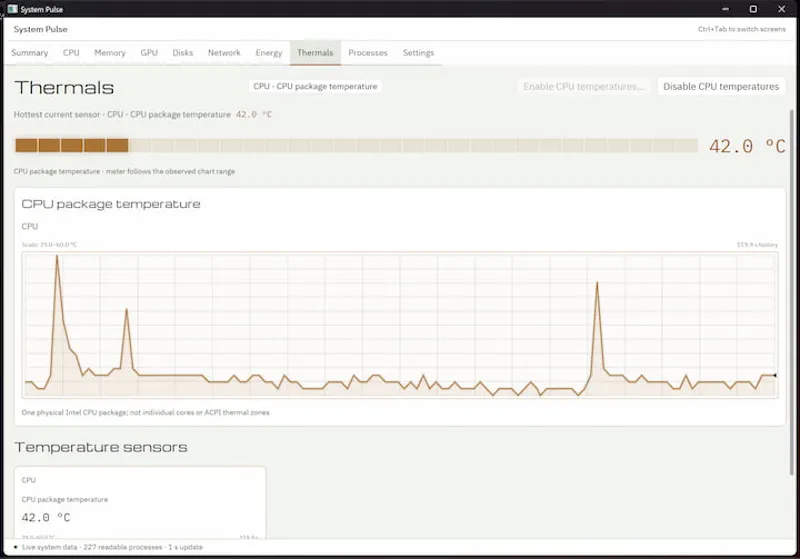Click 'Live system data' status bar text

coord(112,547)
